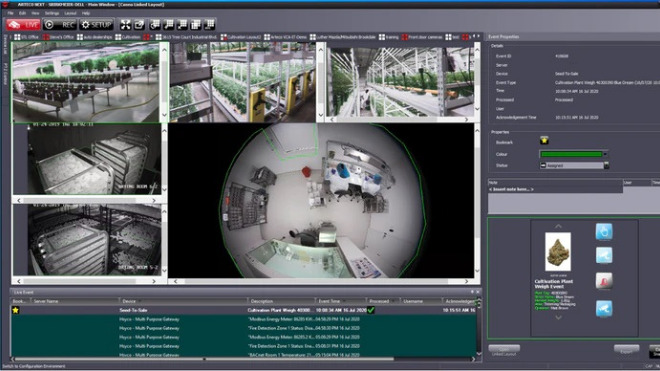
Task: Click the red alarm siren icon
Action: point(604,281)
